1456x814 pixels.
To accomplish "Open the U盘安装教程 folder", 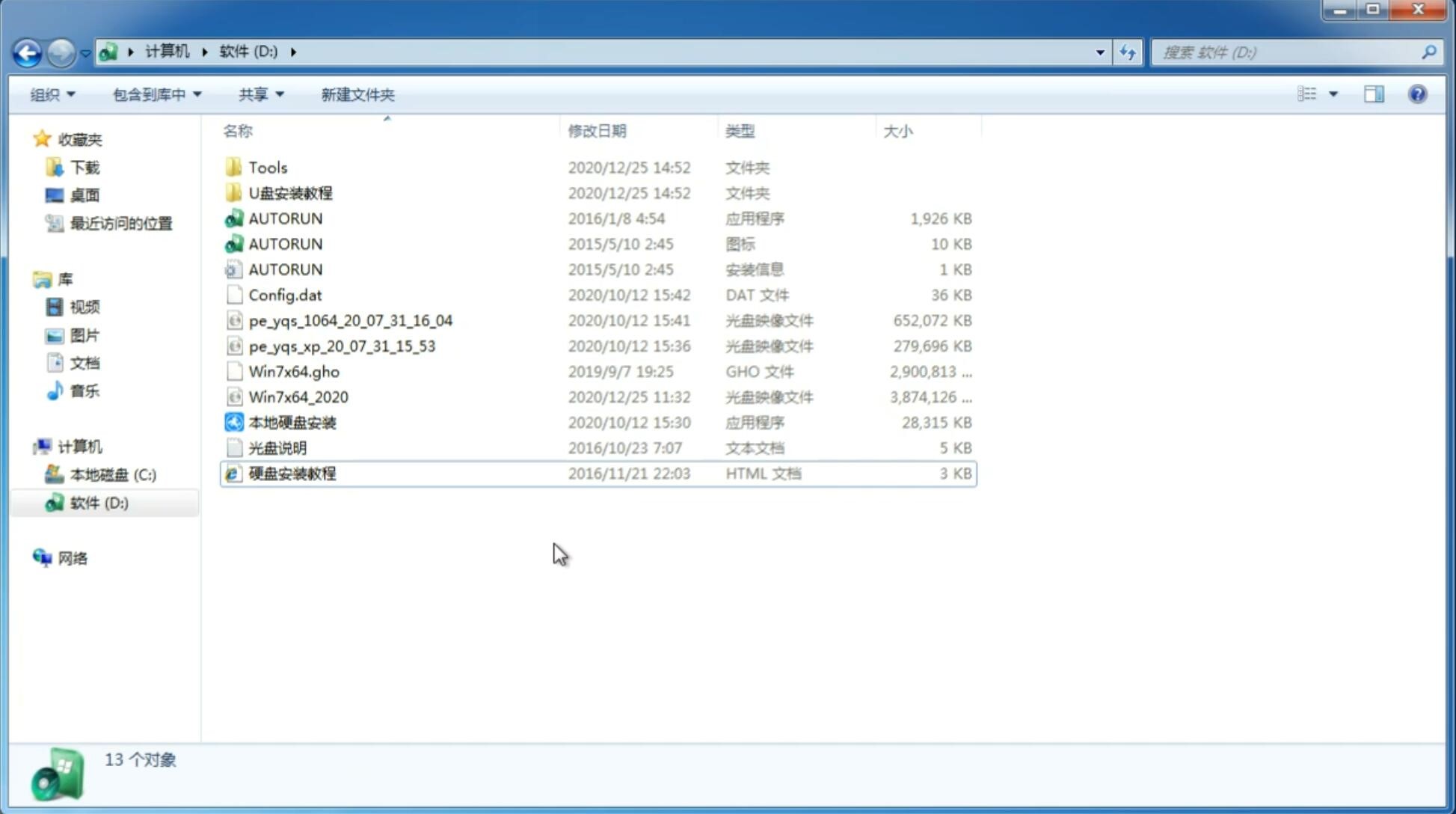I will 291,192.
